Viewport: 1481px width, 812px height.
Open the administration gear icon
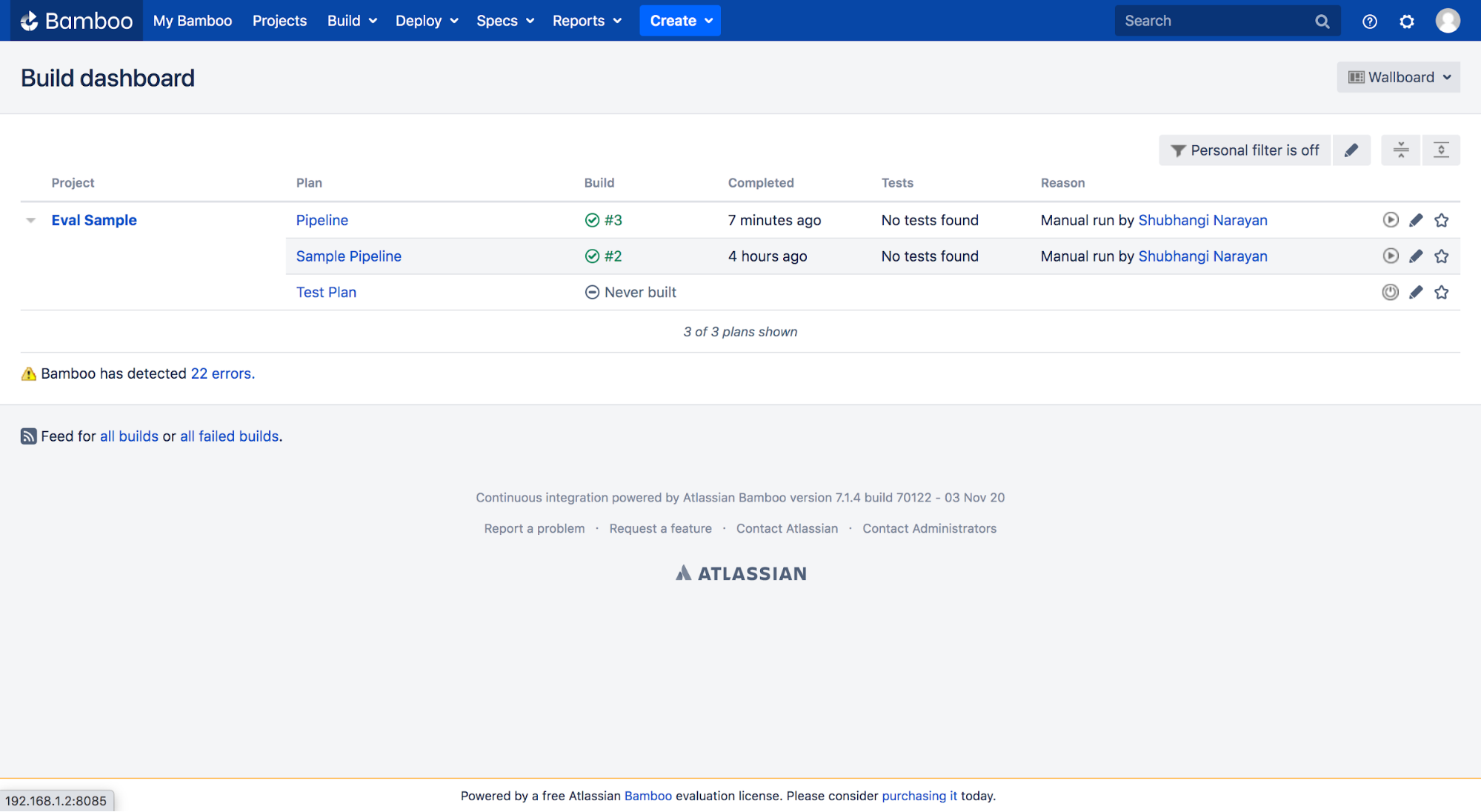(x=1406, y=21)
